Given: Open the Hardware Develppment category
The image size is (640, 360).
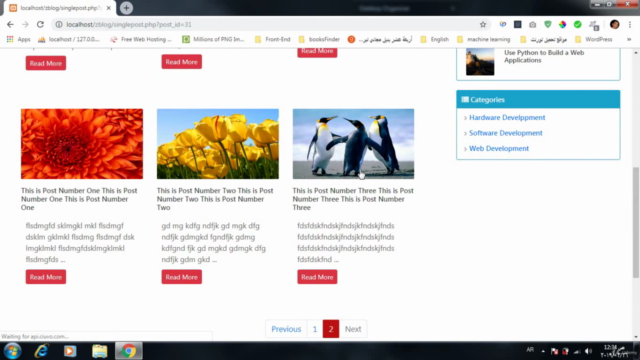Looking at the screenshot, I should click(507, 118).
